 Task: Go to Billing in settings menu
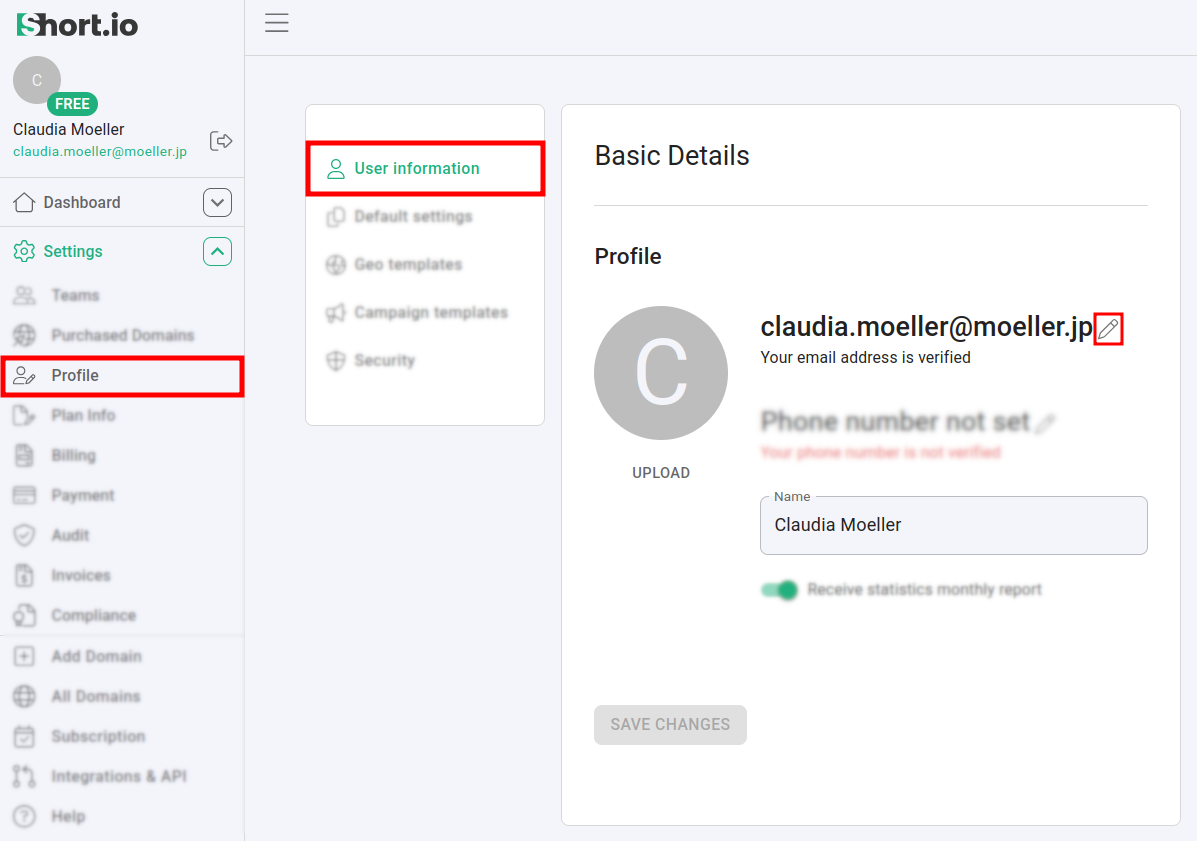pos(73,456)
